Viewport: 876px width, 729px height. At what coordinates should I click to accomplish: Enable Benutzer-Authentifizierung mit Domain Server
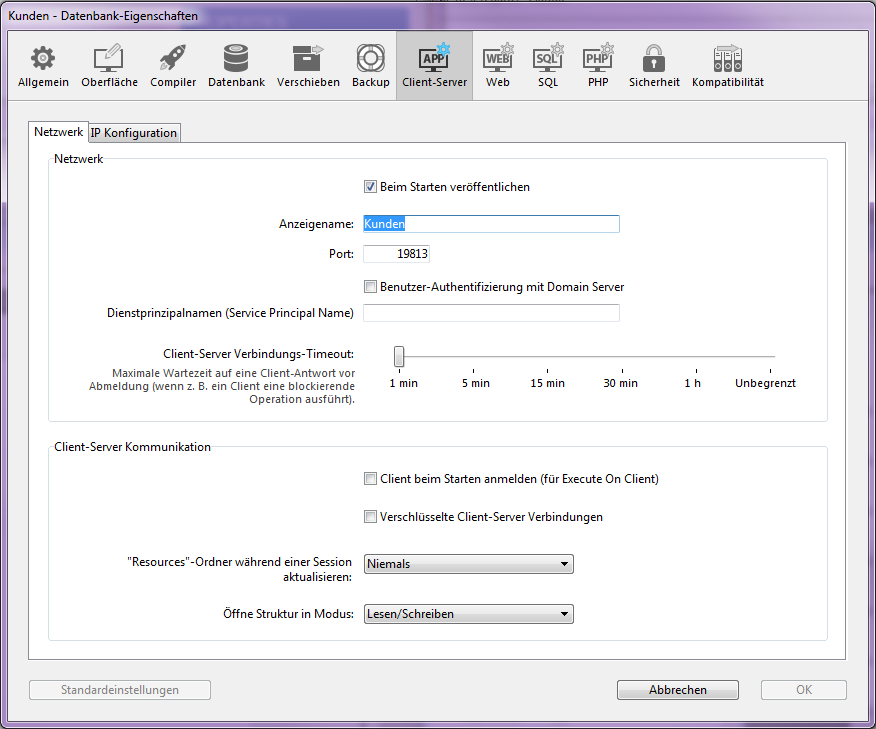(370, 287)
